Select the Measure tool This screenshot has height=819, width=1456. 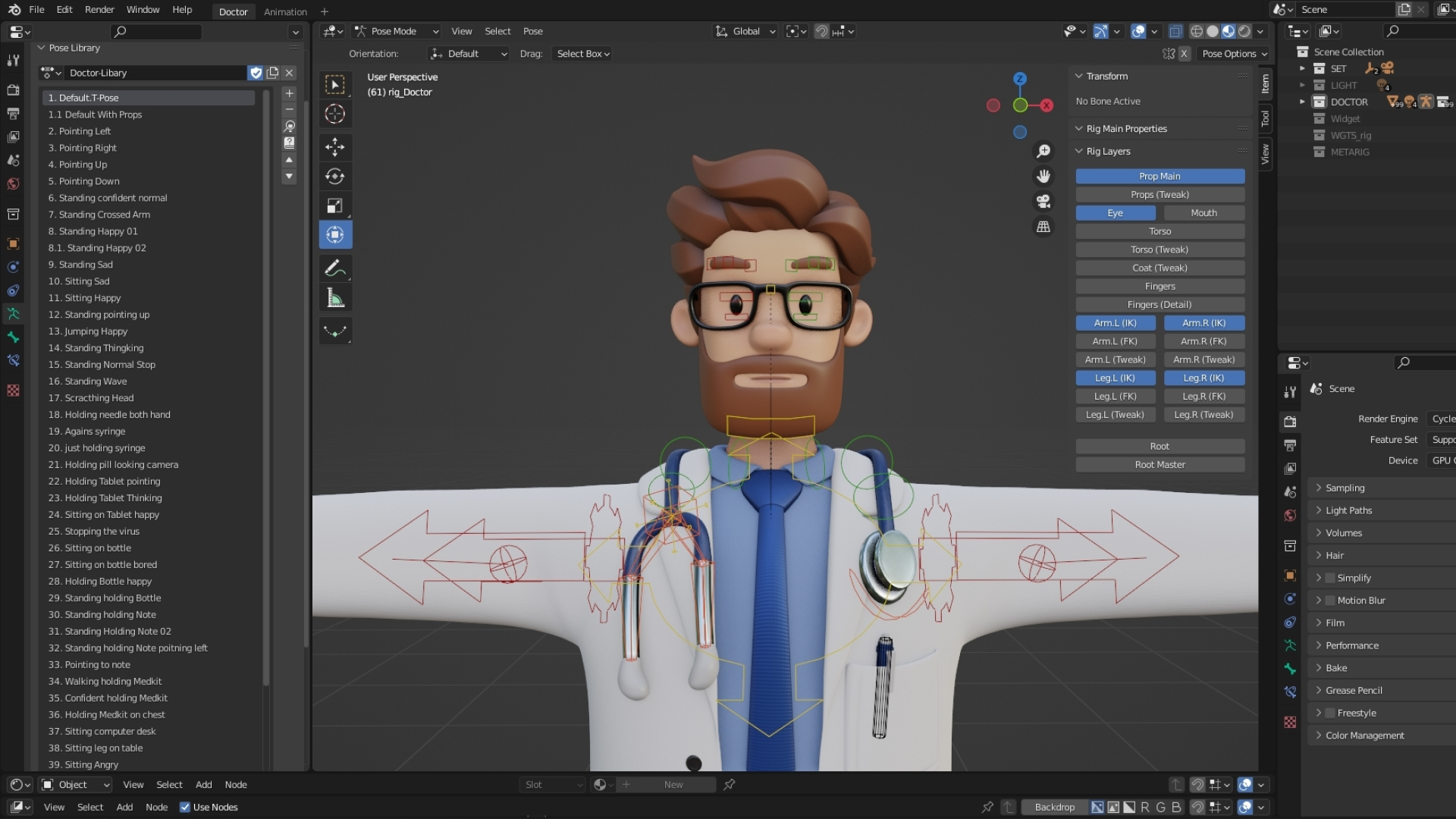pyautogui.click(x=334, y=298)
